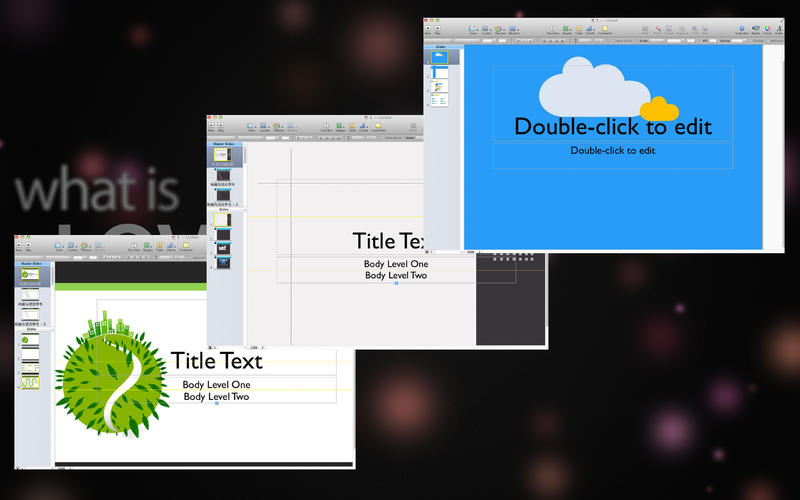This screenshot has width=800, height=500.
Task: Open View menu in middle gray window toolbar
Action: [251, 127]
